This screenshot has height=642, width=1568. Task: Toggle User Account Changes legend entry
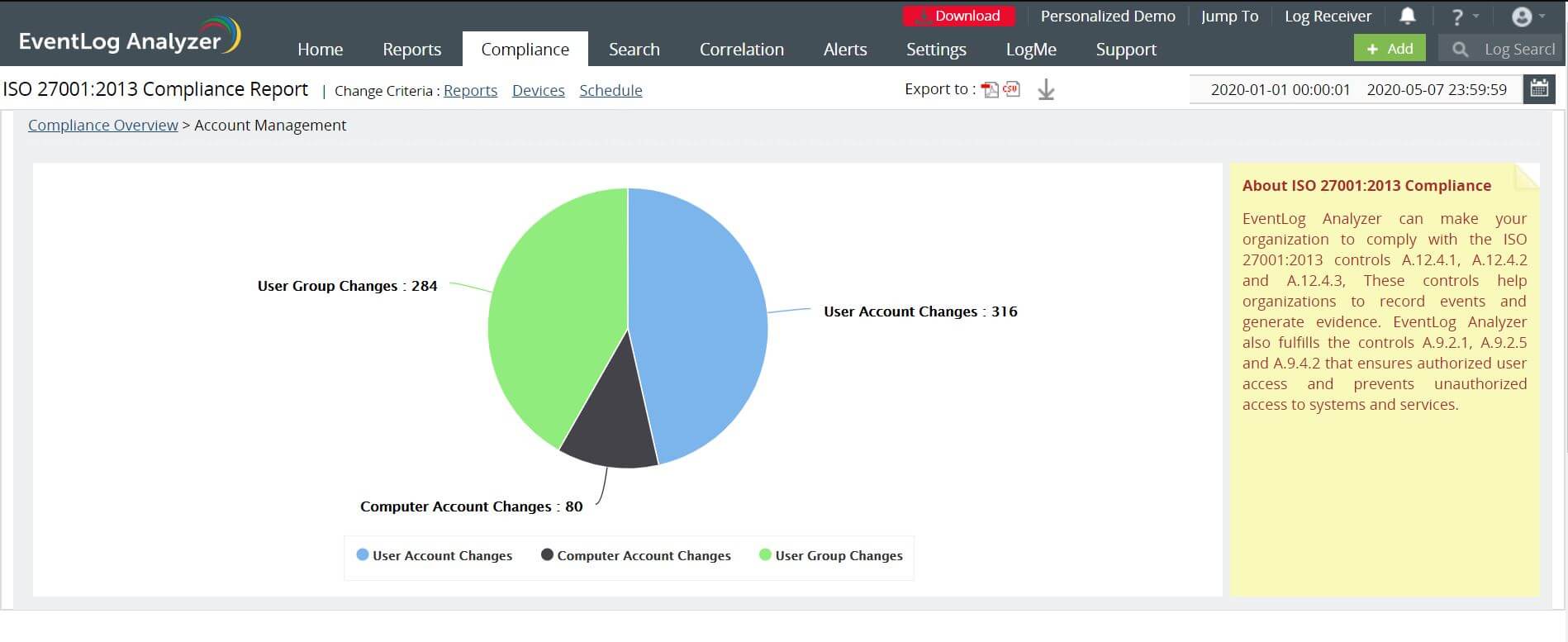[x=435, y=555]
